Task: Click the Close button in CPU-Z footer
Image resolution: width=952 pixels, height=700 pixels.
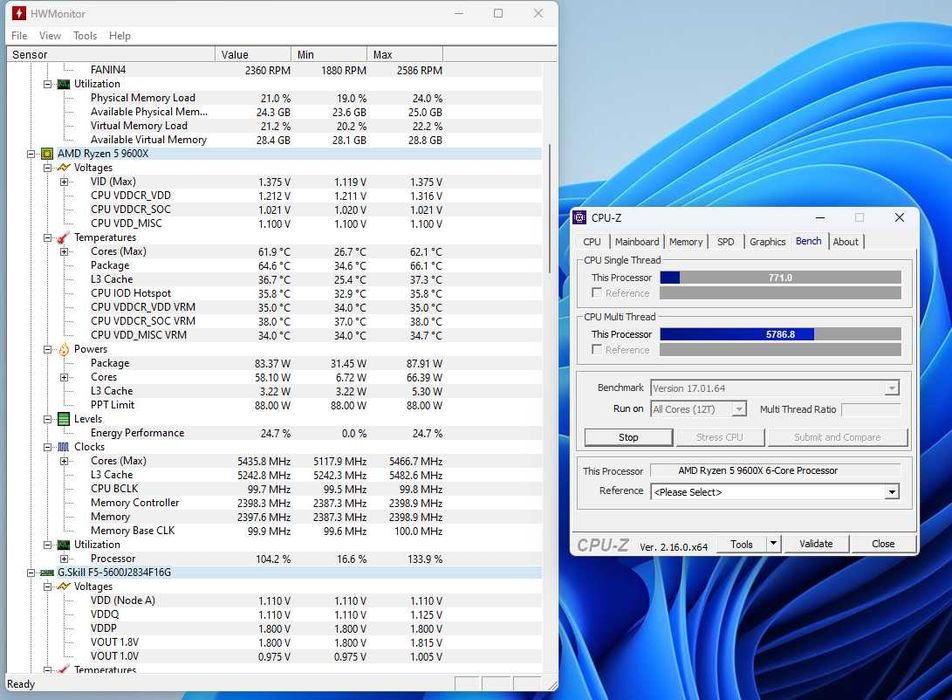Action: pyautogui.click(x=883, y=544)
